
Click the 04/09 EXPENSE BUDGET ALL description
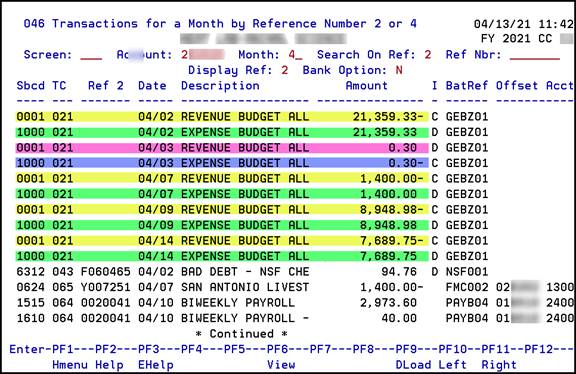pyautogui.click(x=245, y=225)
